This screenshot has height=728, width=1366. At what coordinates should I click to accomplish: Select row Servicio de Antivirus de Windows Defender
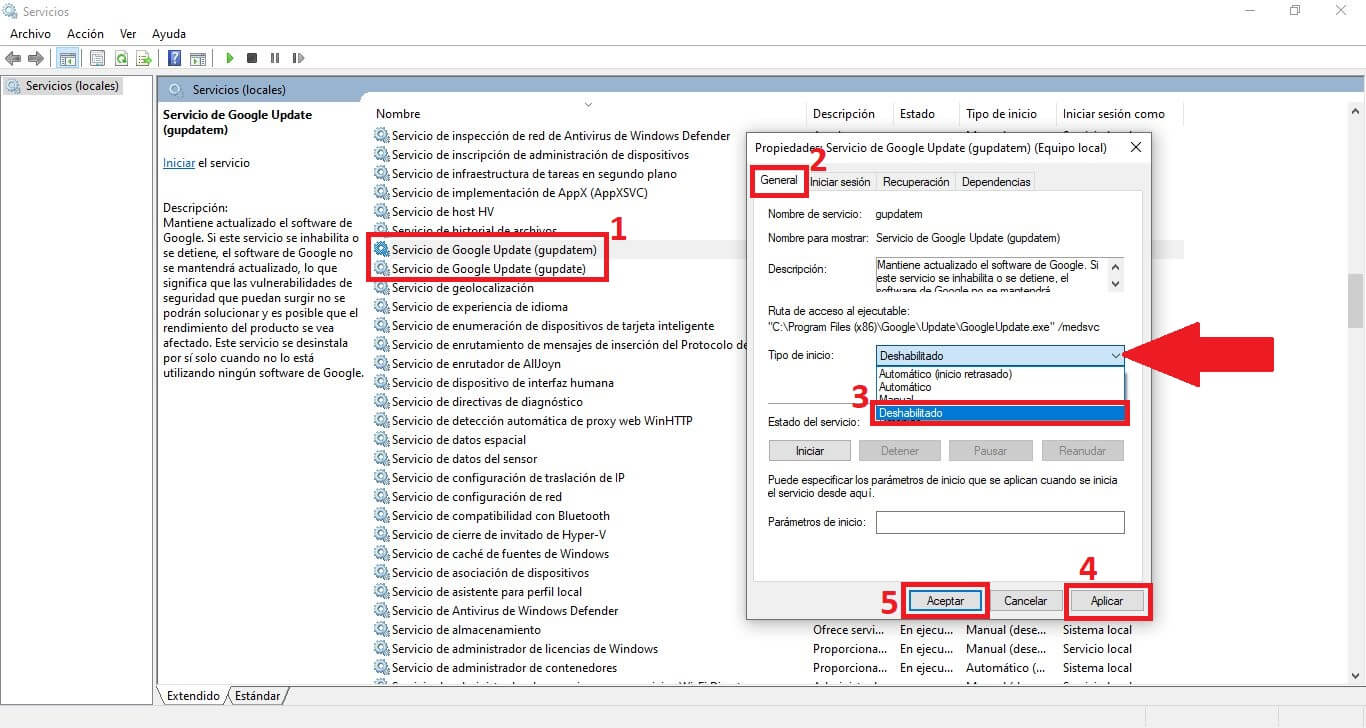[505, 611]
